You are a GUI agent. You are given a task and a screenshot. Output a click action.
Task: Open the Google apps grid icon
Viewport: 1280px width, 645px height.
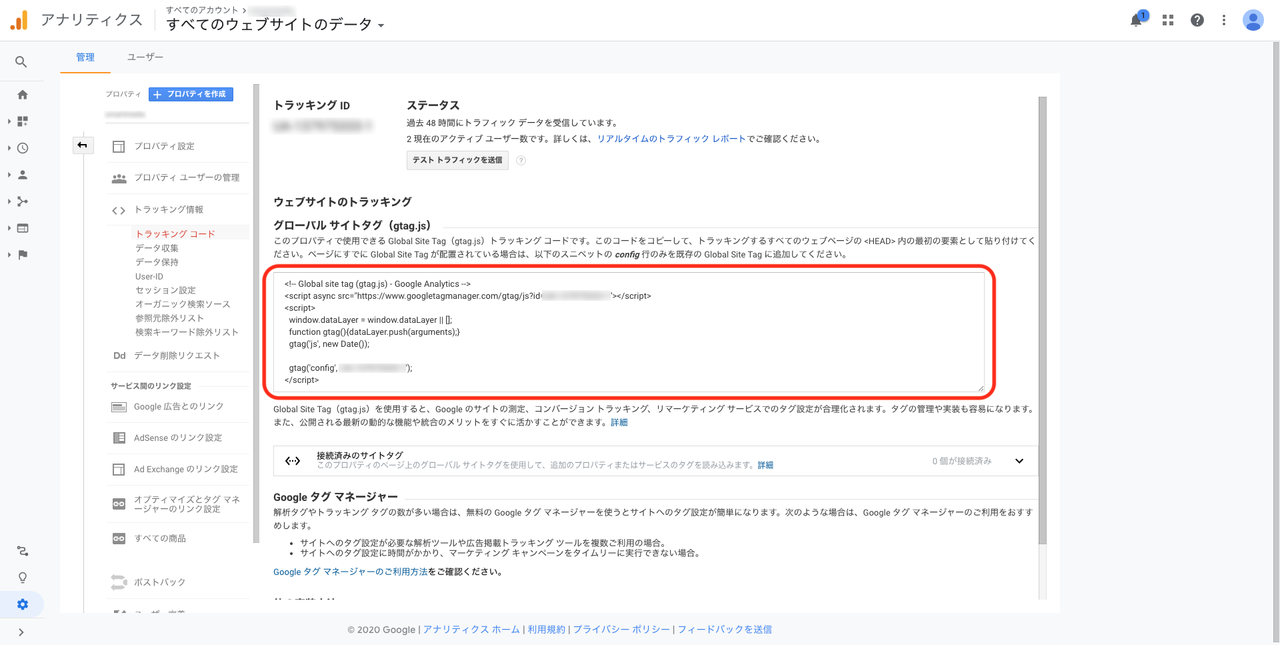[x=1167, y=20]
